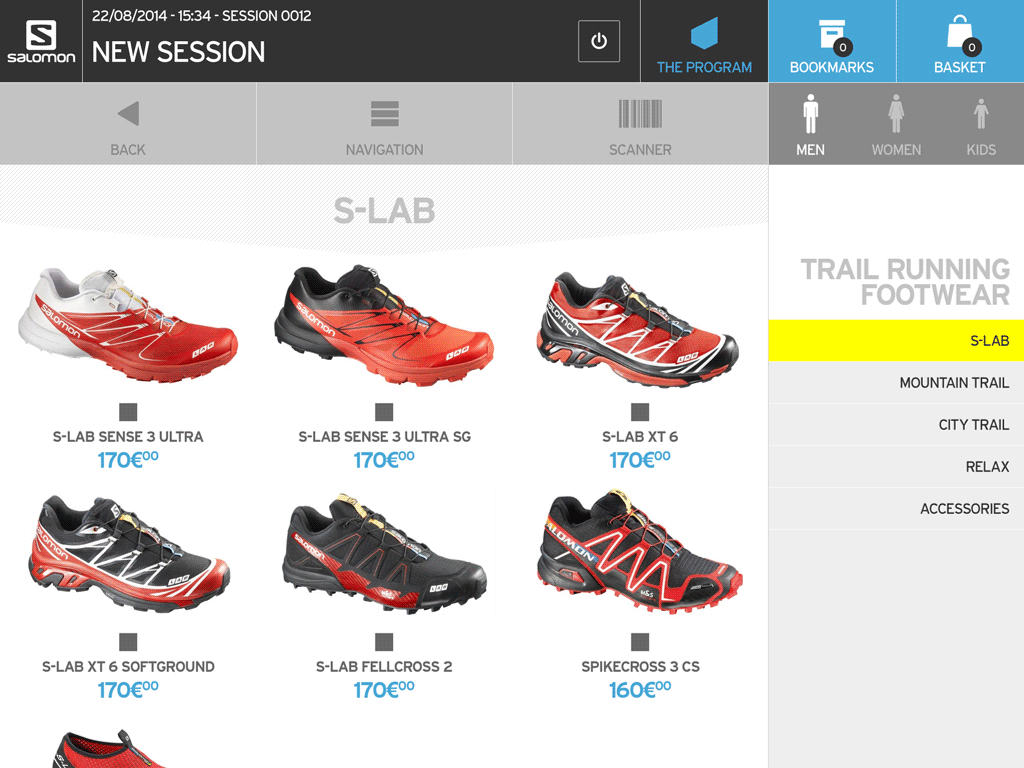Open The Program section
The width and height of the screenshot is (1024, 768).
click(704, 41)
